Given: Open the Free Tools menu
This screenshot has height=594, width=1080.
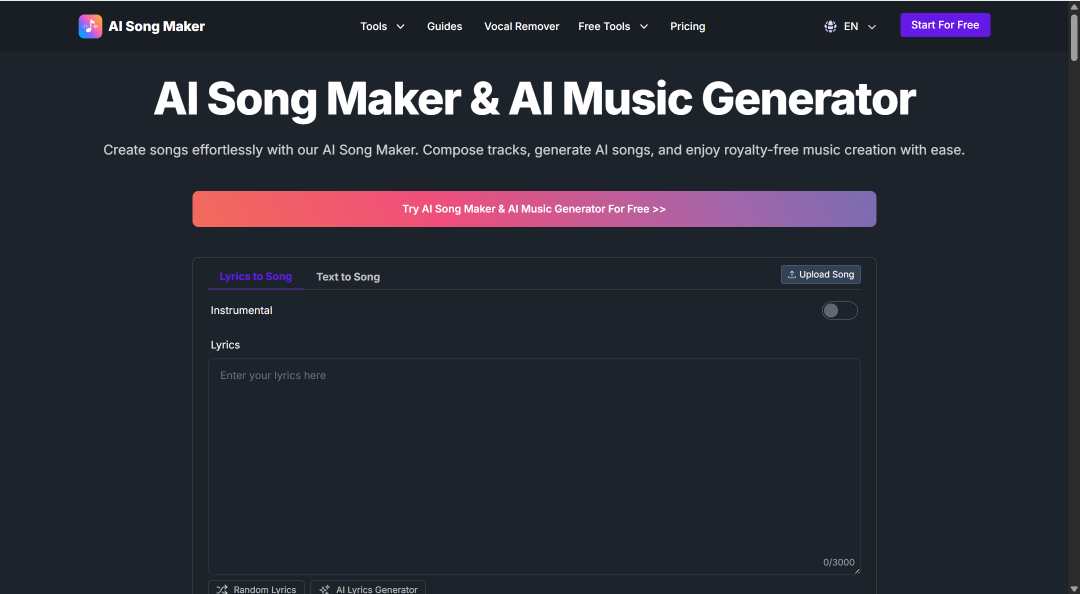Looking at the screenshot, I should tap(613, 26).
